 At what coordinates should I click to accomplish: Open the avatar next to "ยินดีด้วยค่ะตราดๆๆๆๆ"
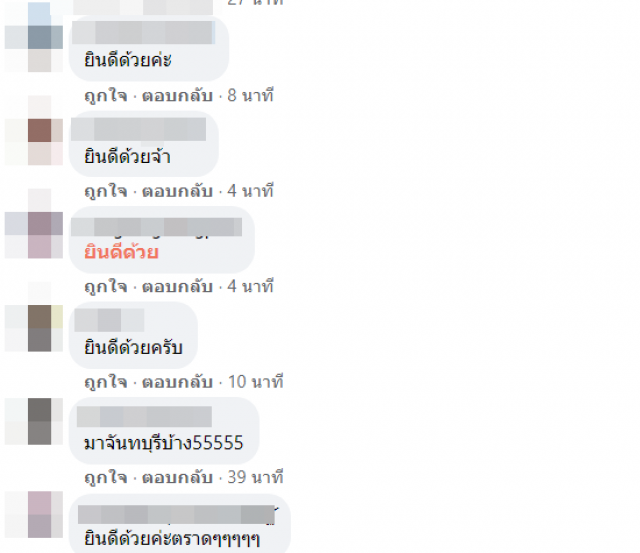(x=34, y=514)
